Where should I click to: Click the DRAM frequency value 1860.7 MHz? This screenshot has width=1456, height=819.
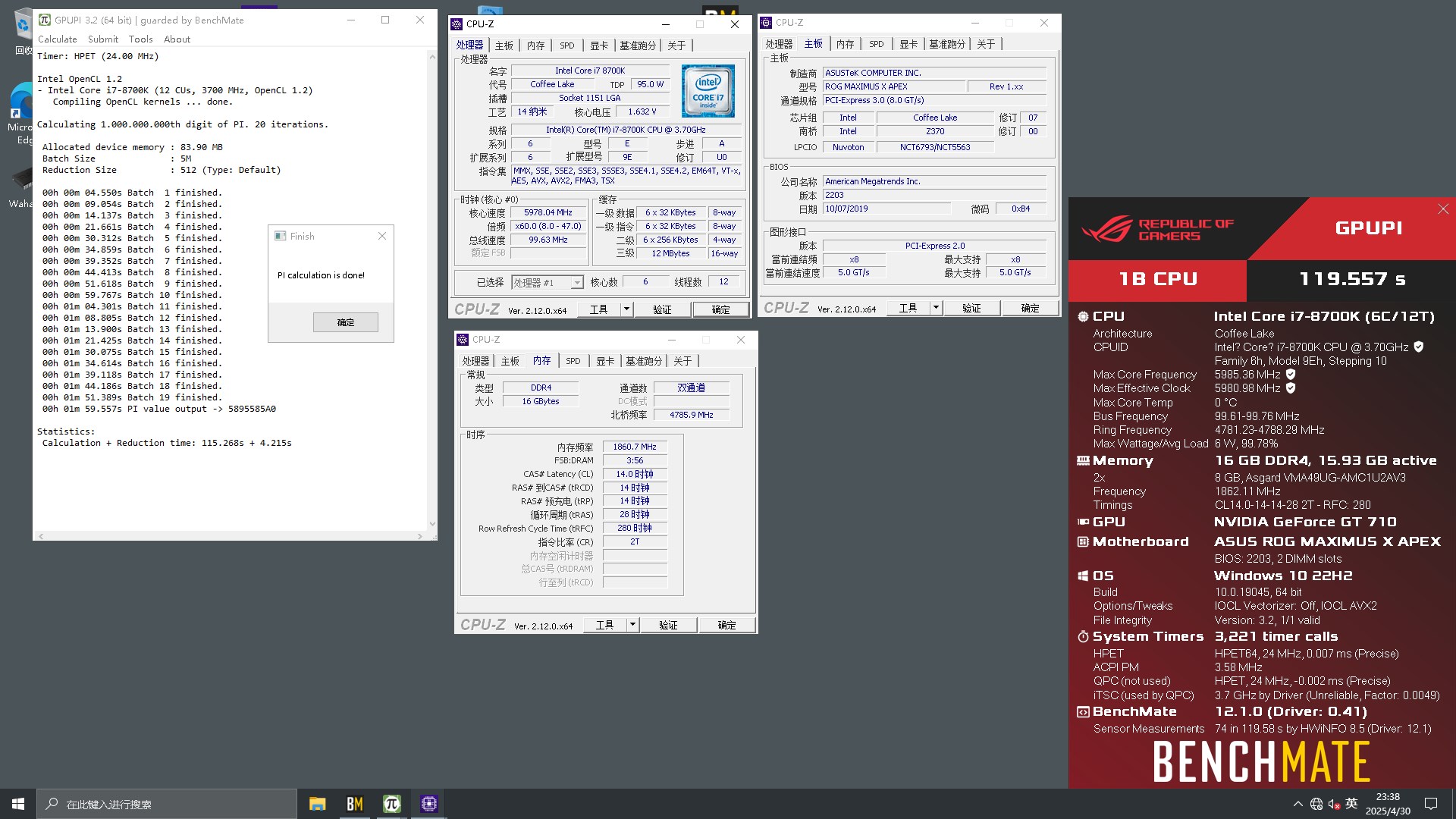click(x=635, y=447)
